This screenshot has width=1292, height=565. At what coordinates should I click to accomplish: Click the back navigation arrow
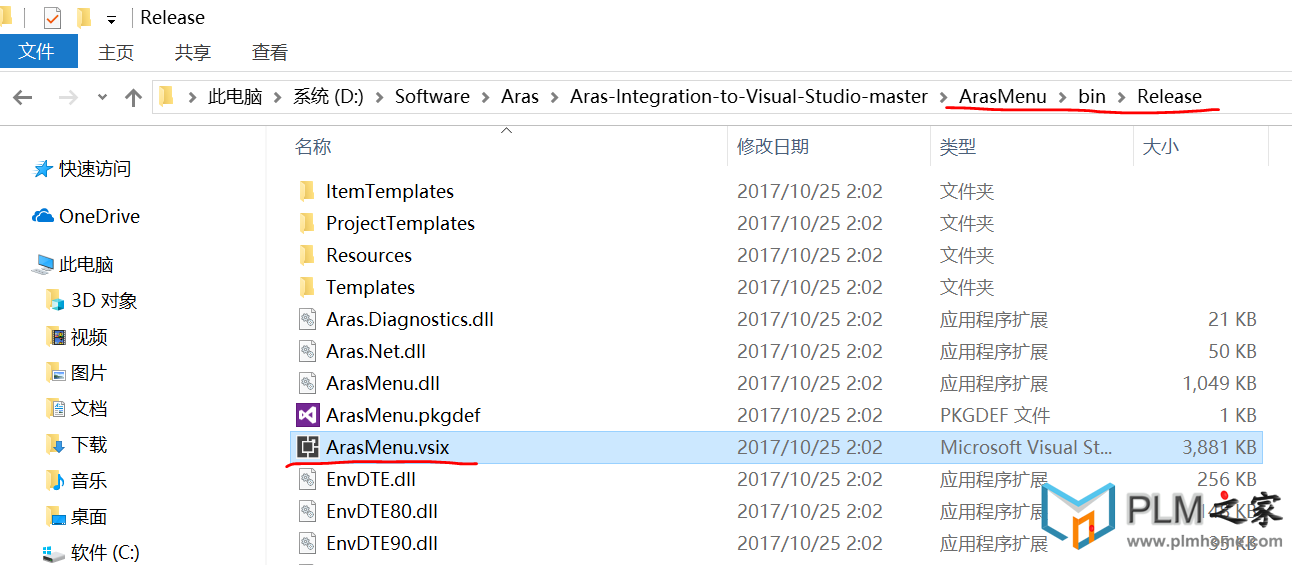[x=22, y=97]
